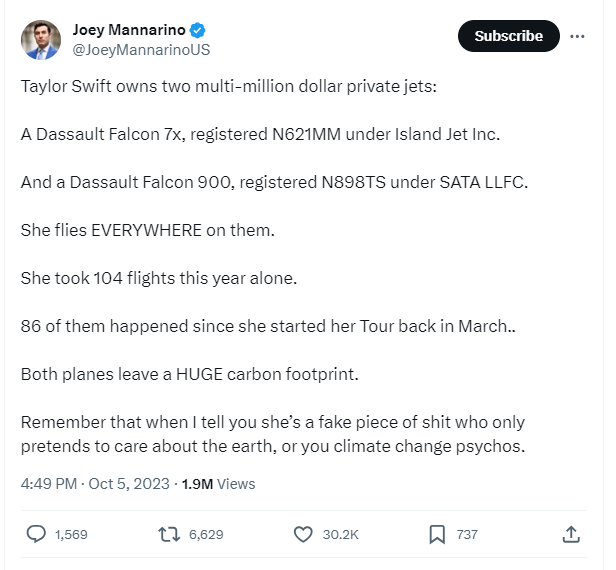Click the 1,569 replies count
This screenshot has width=616, height=570.
[x=71, y=535]
